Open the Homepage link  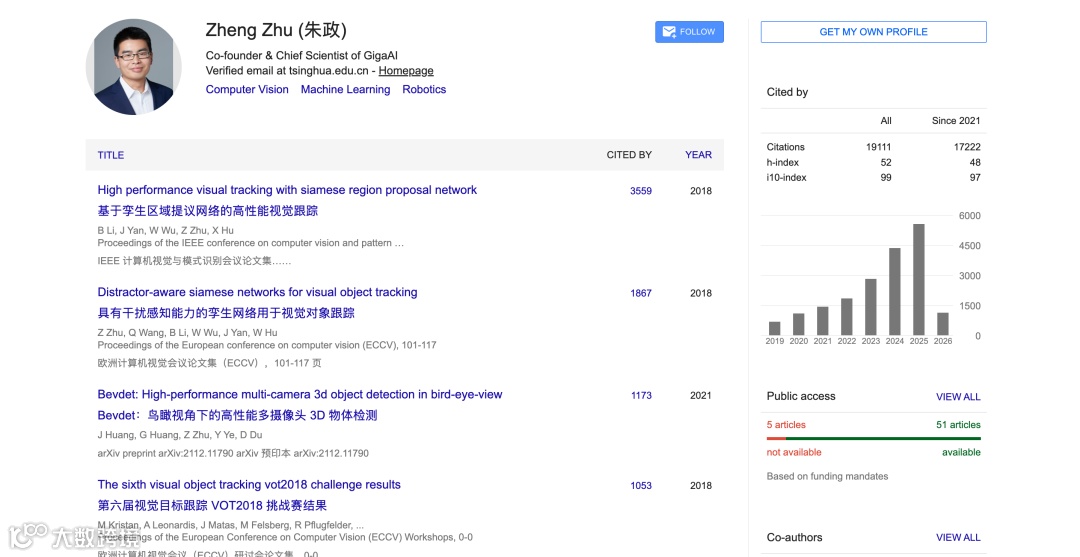click(x=406, y=71)
